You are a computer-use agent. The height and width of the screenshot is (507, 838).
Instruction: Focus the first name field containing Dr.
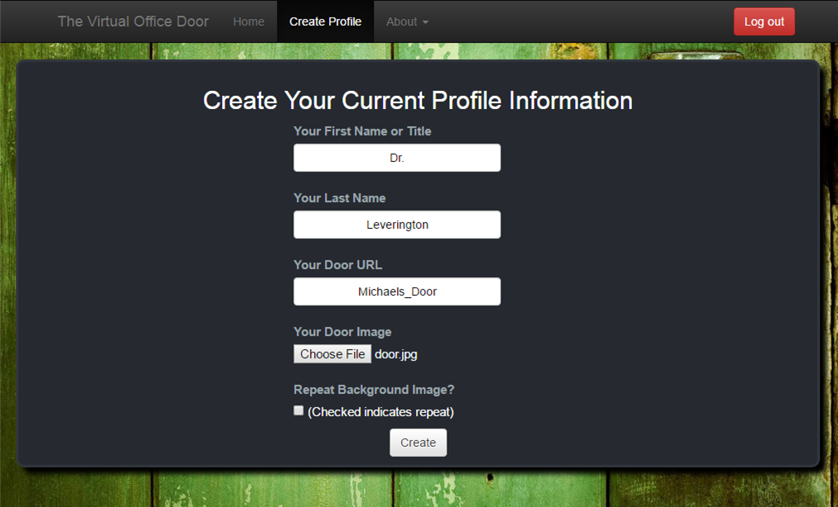click(x=397, y=158)
